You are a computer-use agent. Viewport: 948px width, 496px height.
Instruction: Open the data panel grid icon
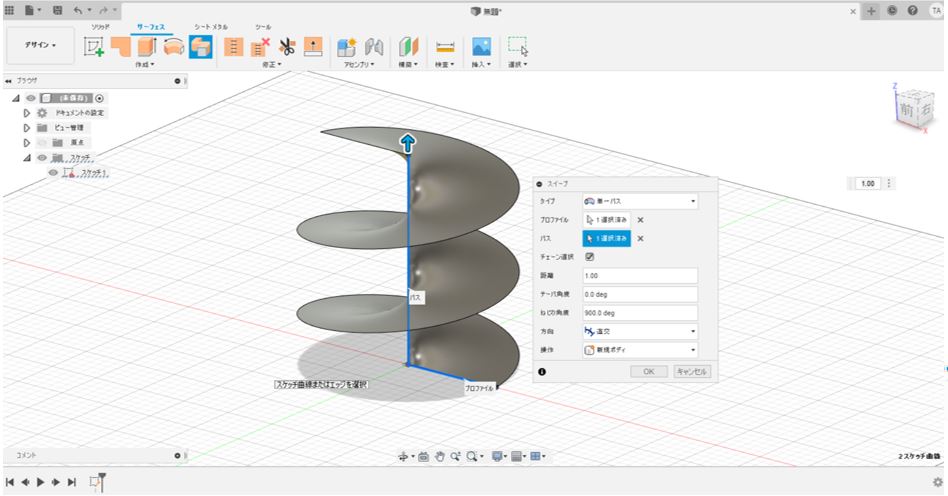point(9,11)
